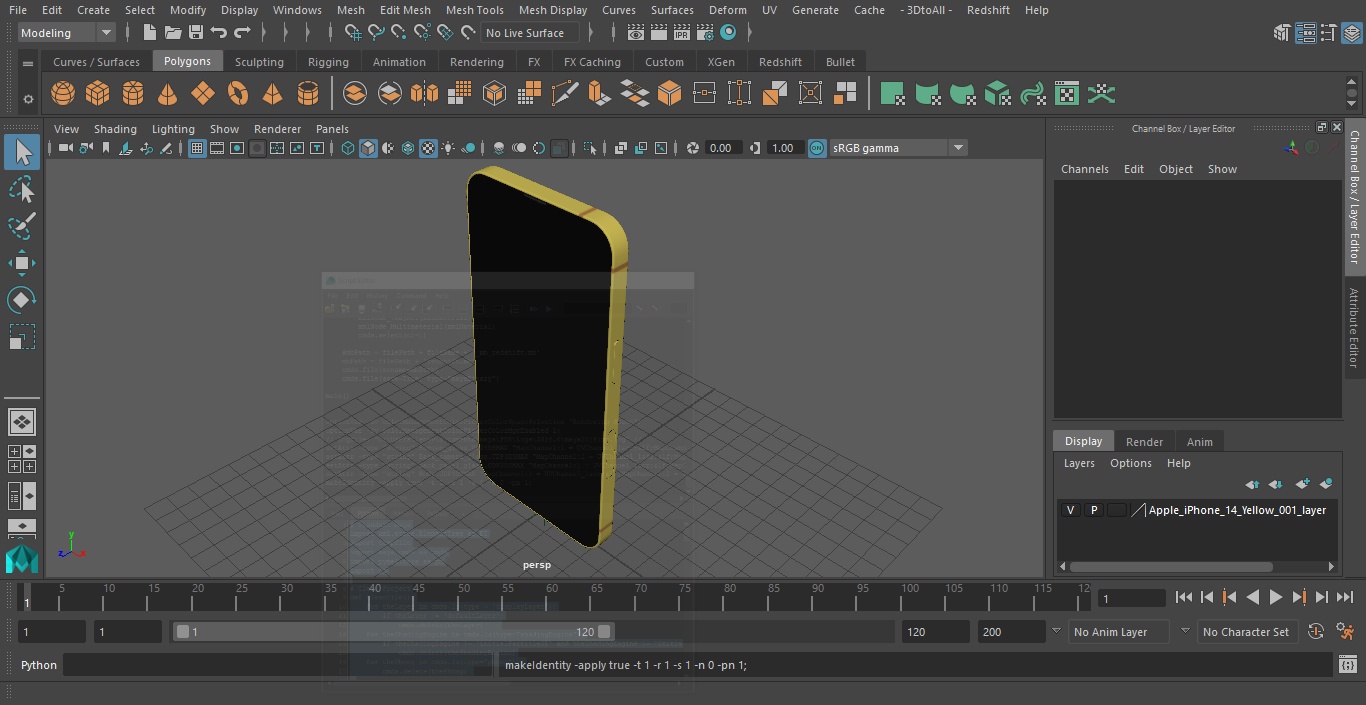
Task: Click the Mirror geometry shelf icon
Action: point(424,94)
